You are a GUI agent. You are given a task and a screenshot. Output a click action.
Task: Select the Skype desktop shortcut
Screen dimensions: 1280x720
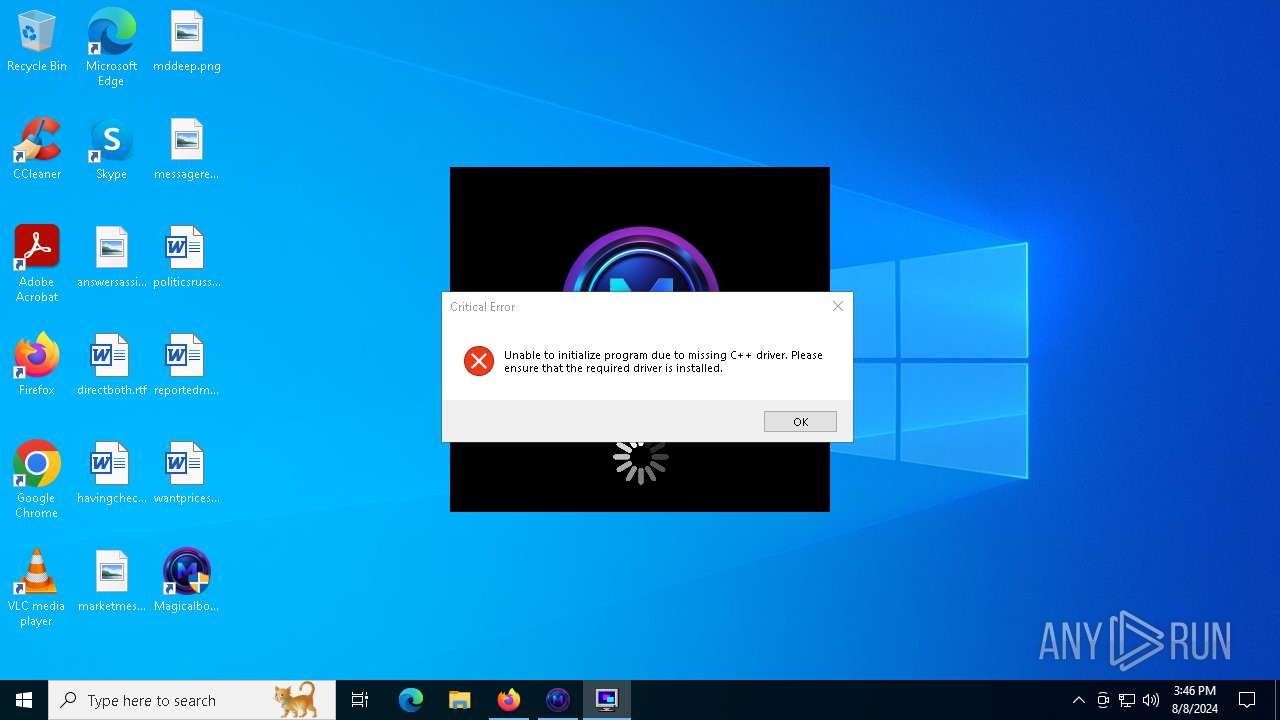pos(111,150)
